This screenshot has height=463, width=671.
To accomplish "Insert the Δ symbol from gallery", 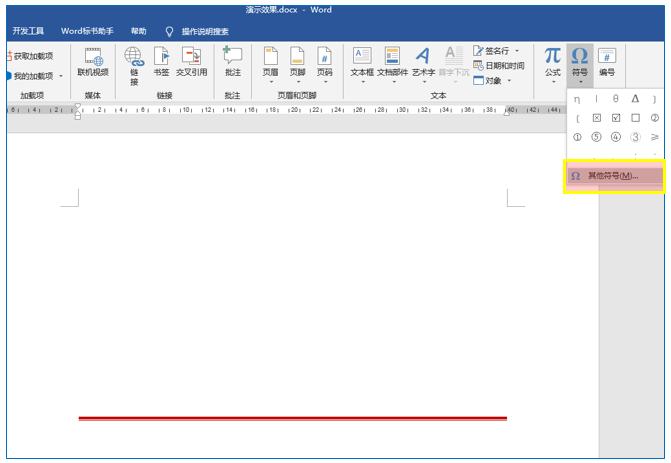I will pos(635,99).
